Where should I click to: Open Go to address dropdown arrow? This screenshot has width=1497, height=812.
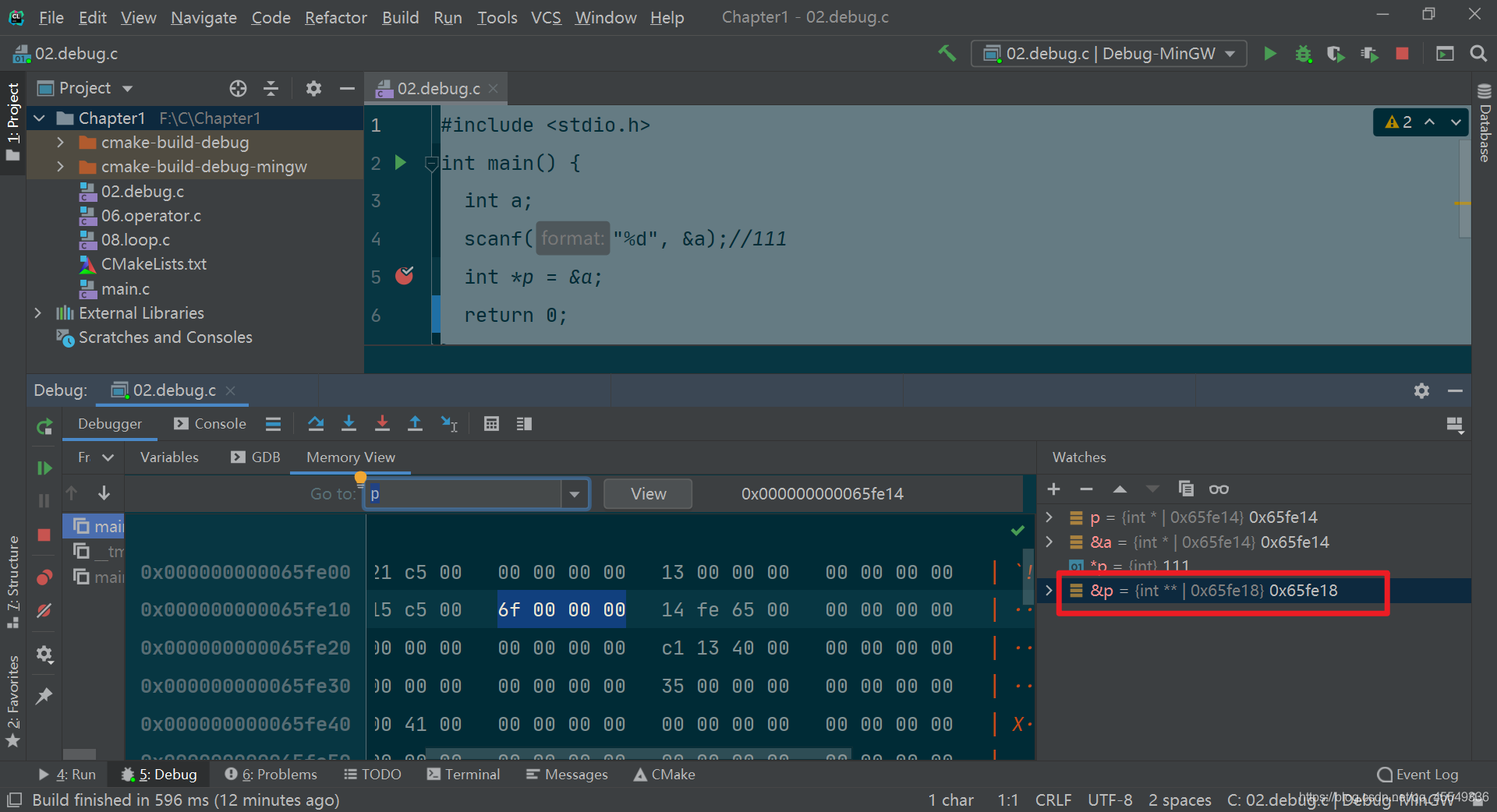(x=575, y=493)
